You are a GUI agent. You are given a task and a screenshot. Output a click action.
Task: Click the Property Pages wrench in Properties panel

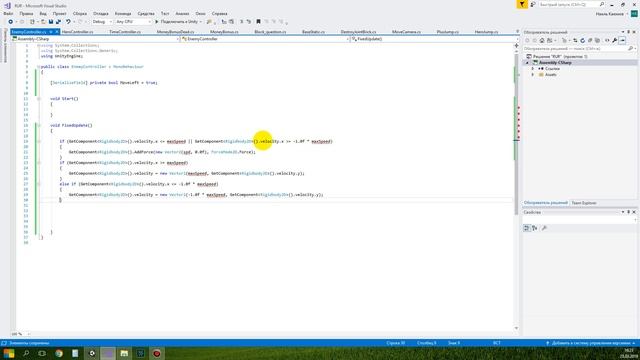[x=544, y=228]
